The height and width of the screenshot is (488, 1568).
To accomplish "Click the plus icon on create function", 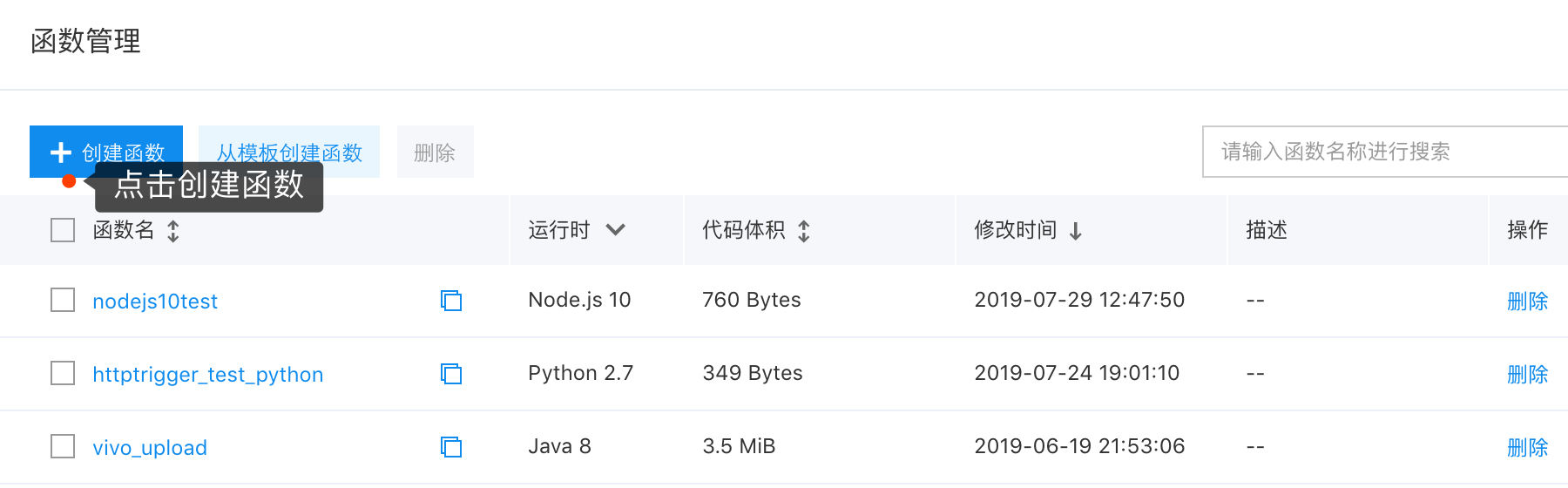I will click(x=61, y=152).
